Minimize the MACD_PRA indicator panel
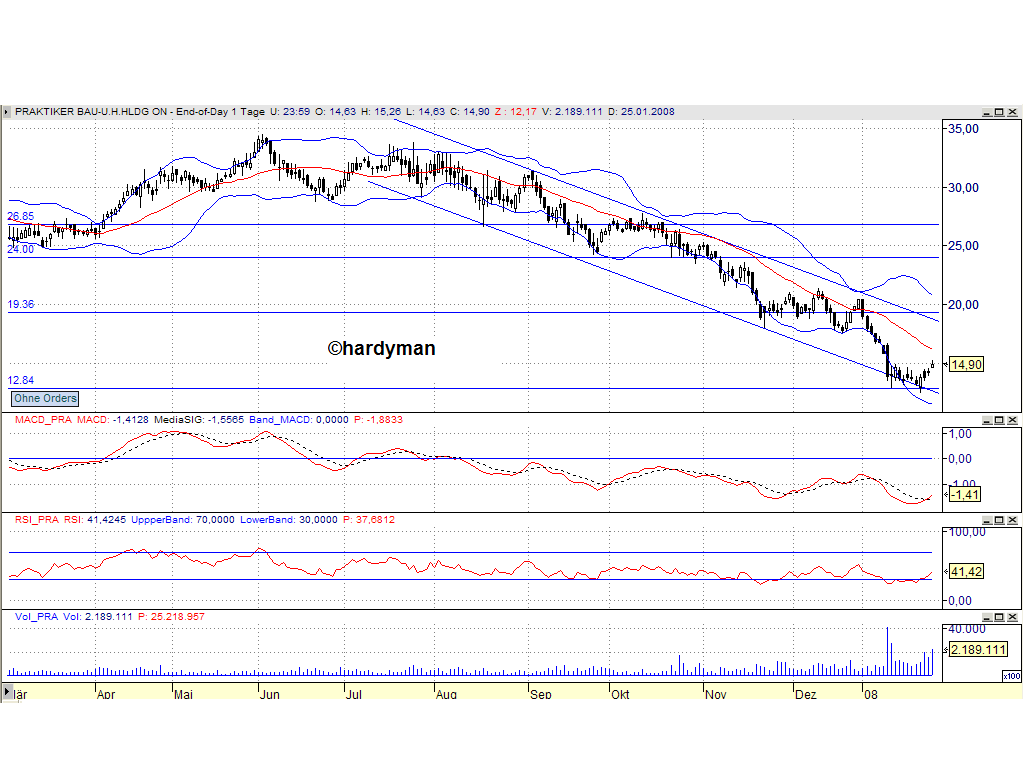 (x=987, y=420)
